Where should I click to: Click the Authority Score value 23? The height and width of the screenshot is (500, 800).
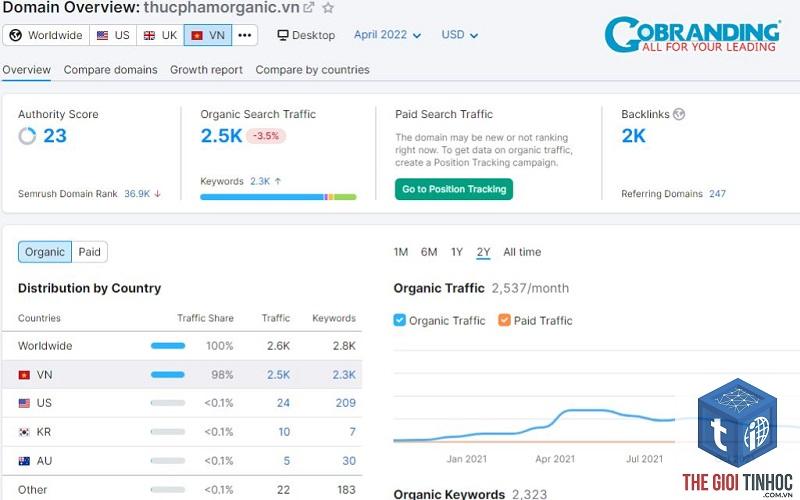[x=55, y=136]
